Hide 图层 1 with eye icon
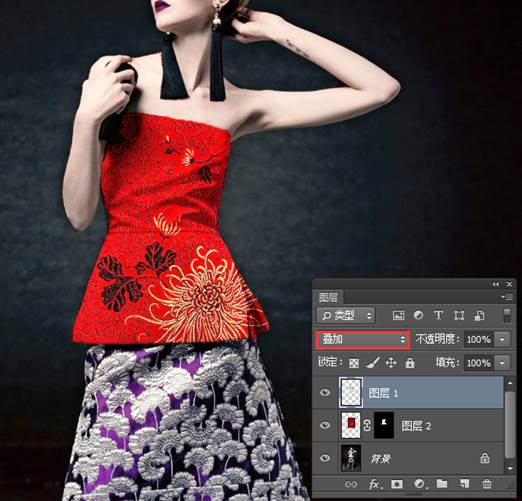 [x=325, y=393]
